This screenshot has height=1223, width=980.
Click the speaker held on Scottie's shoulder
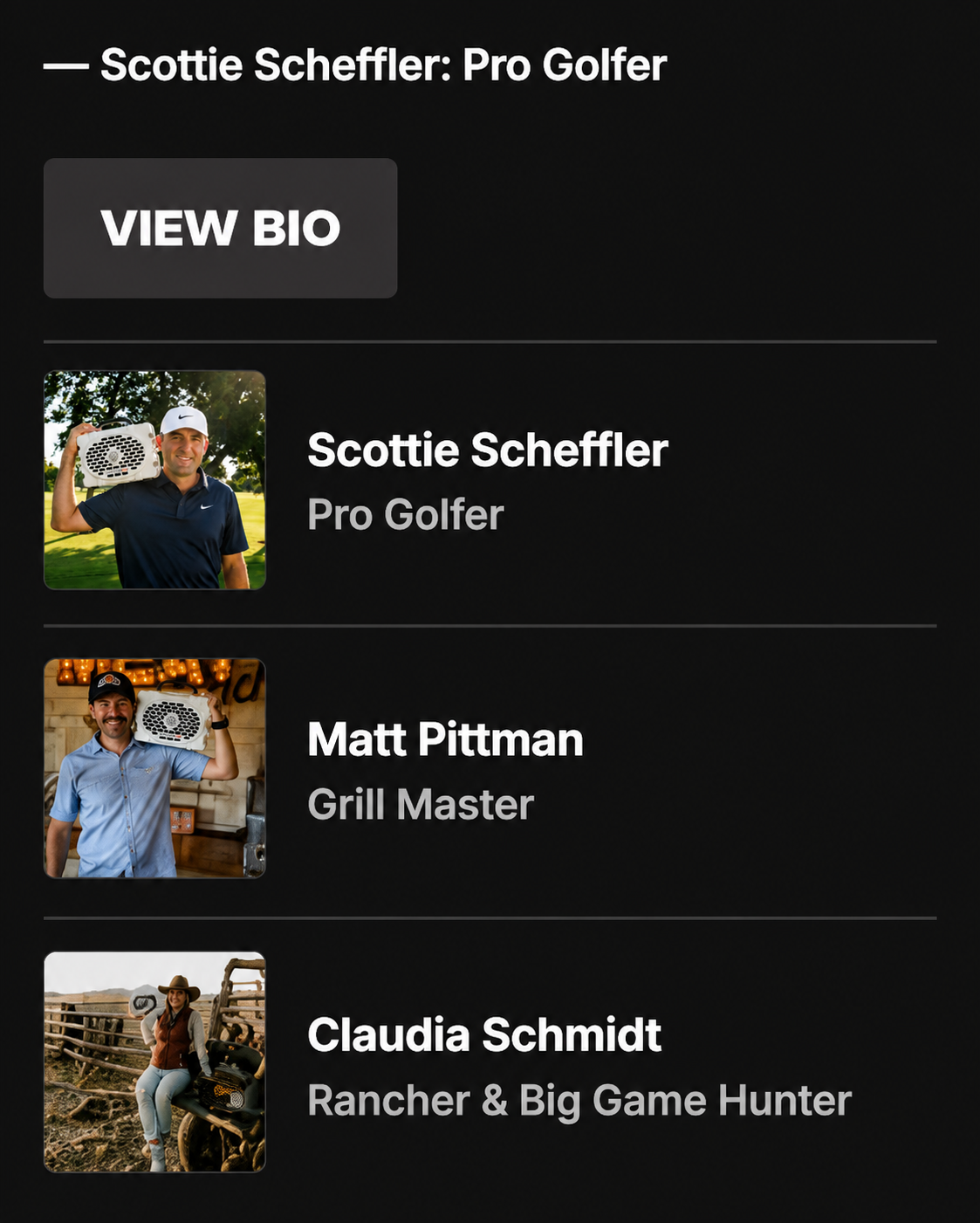pos(117,454)
